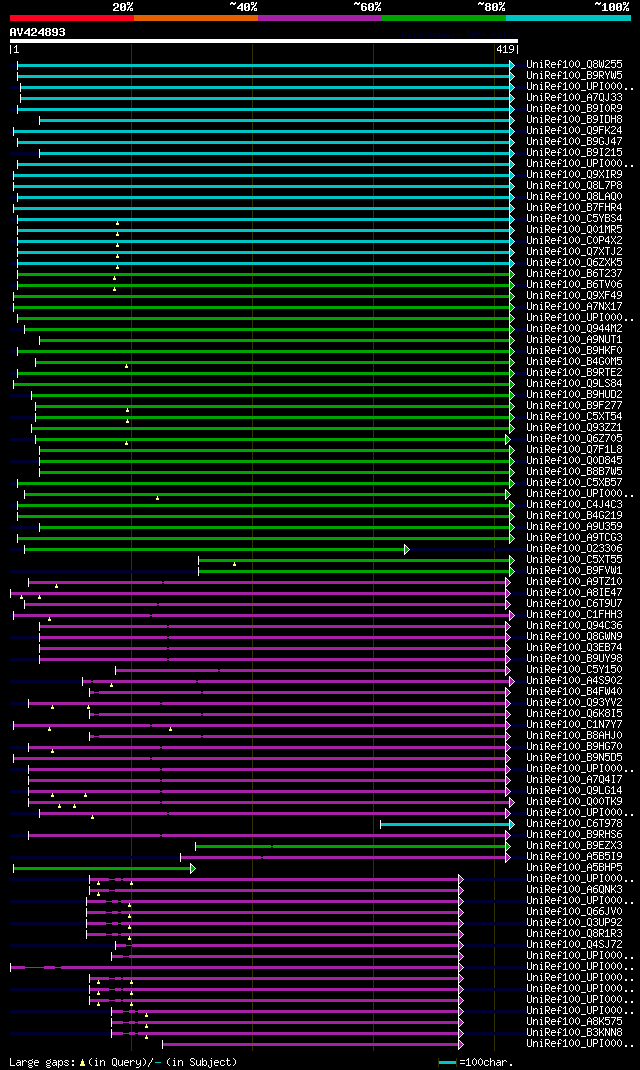Select the UniRef100_C5XB57 label

click(574, 482)
